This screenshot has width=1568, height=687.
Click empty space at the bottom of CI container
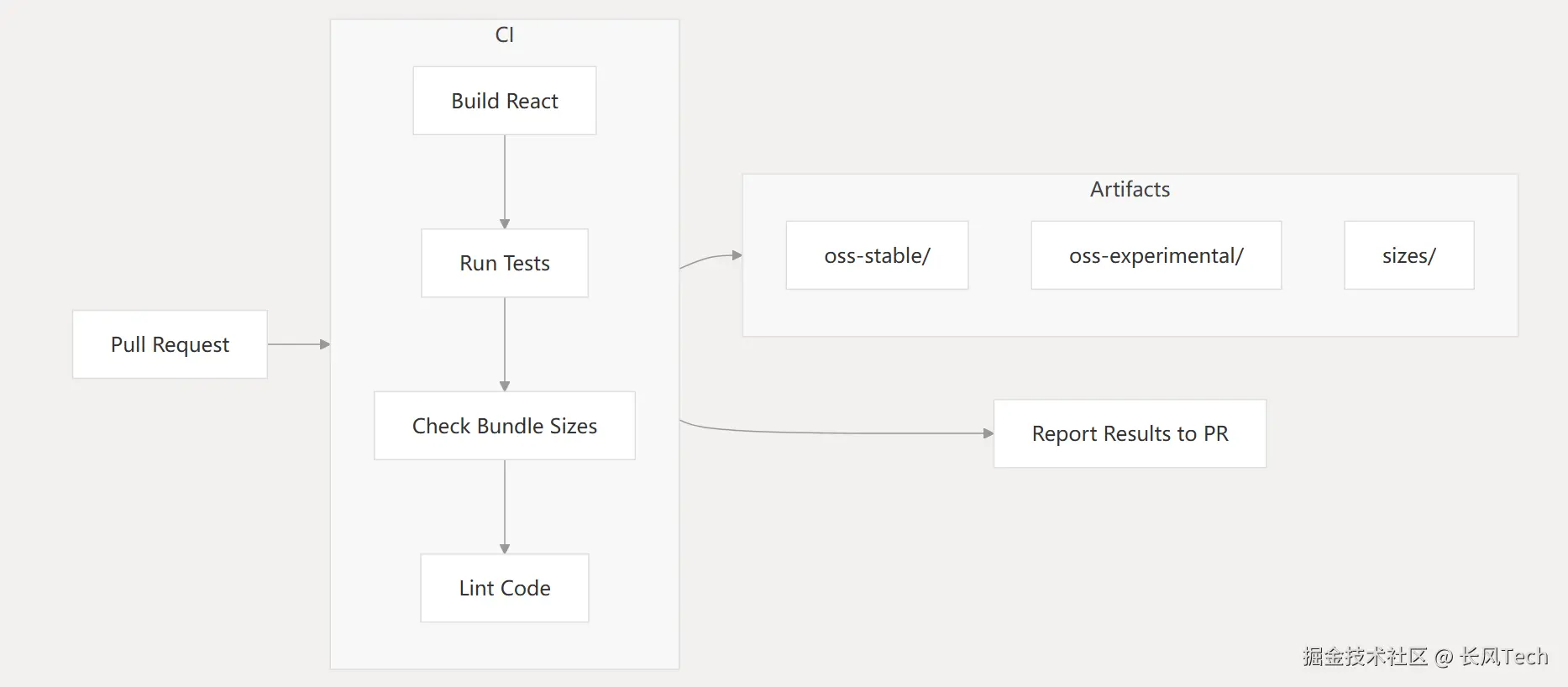tap(505, 647)
